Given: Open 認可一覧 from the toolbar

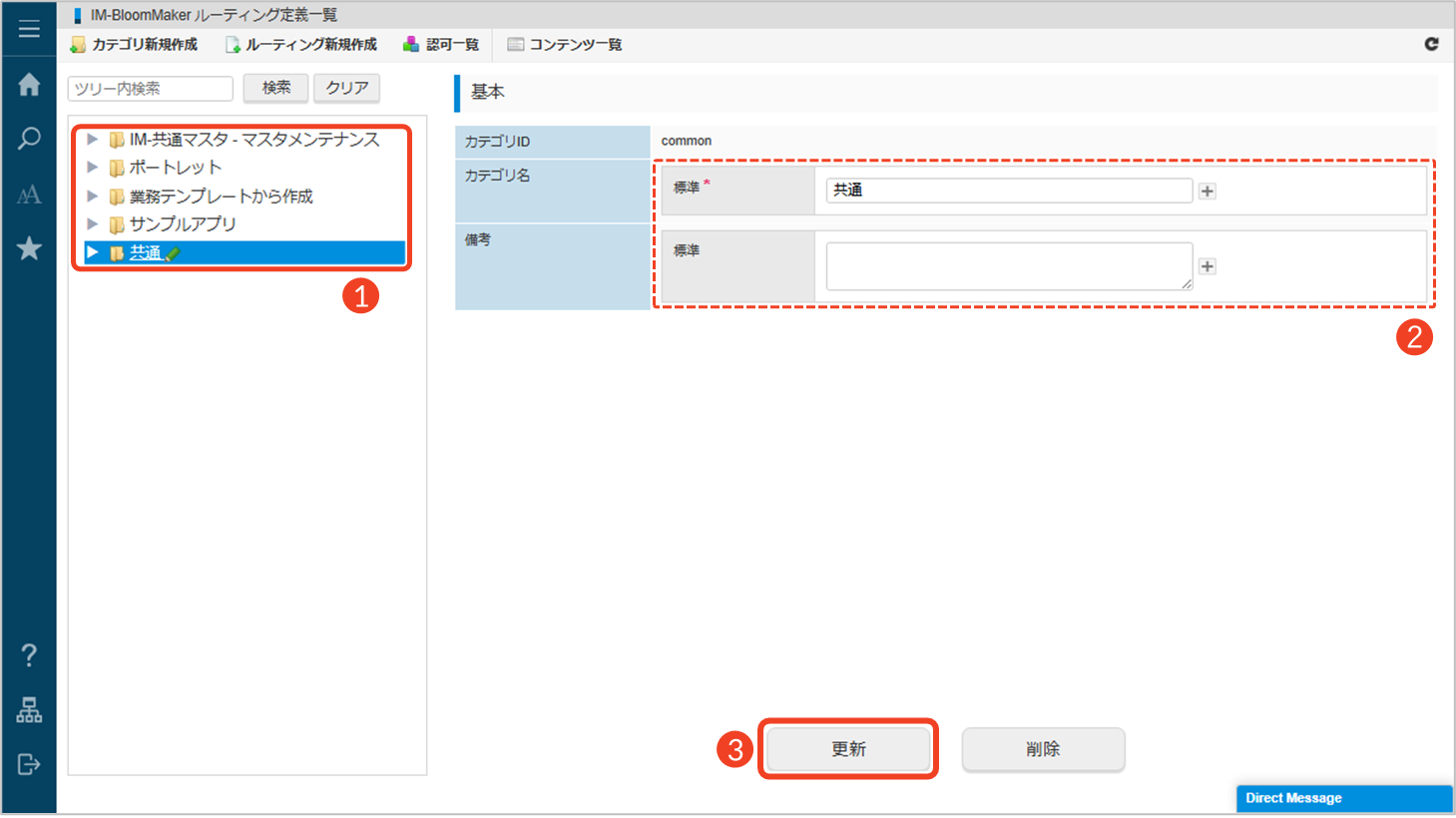Looking at the screenshot, I should click(441, 45).
